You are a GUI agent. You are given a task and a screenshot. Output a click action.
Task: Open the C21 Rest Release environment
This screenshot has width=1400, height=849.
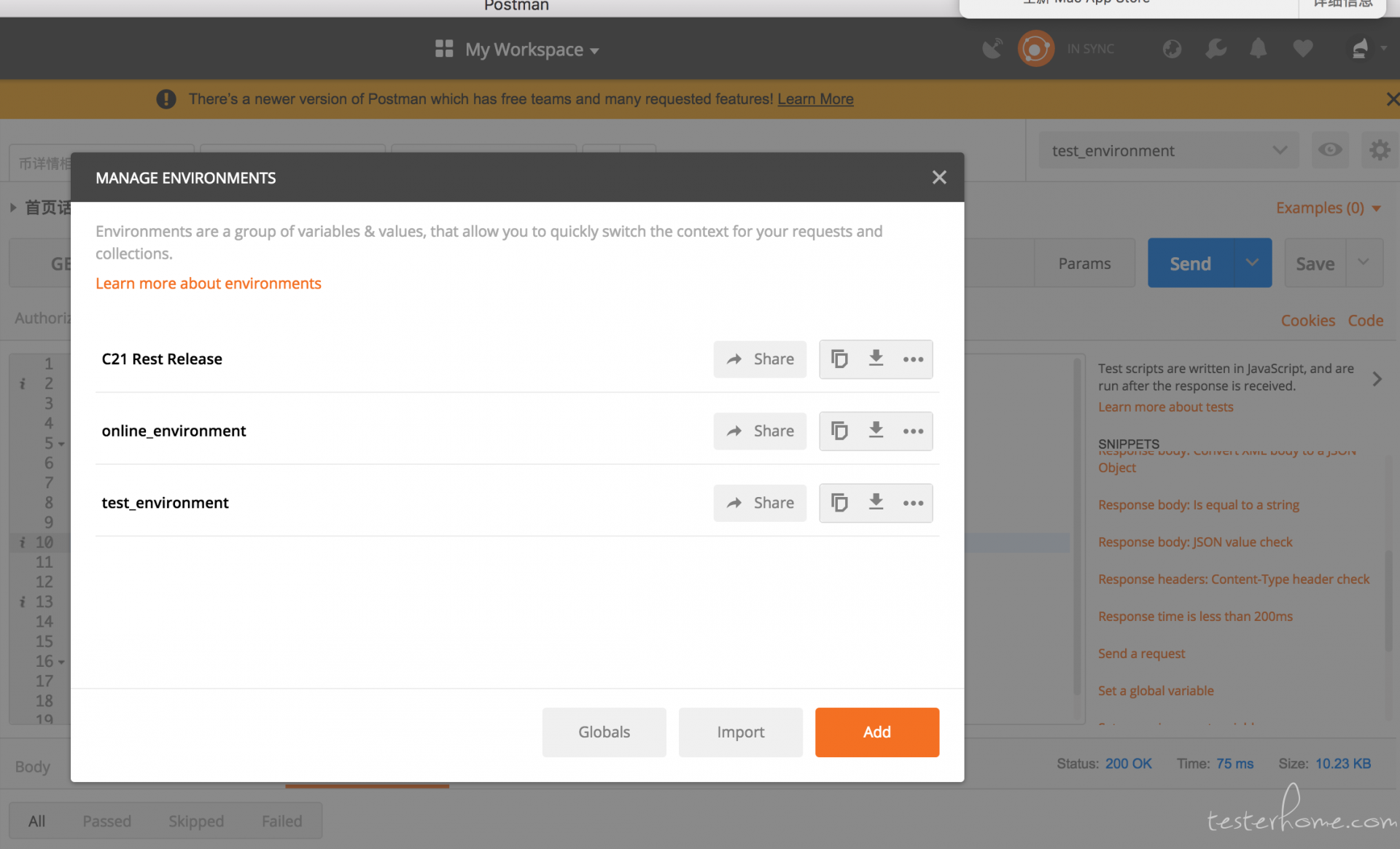pyautogui.click(x=162, y=359)
